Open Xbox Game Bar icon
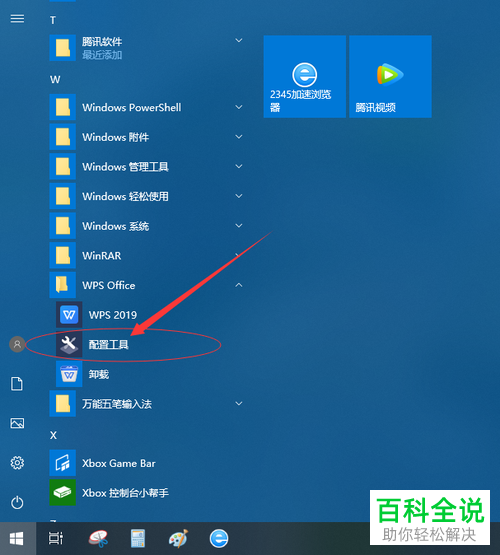 pyautogui.click(x=63, y=463)
